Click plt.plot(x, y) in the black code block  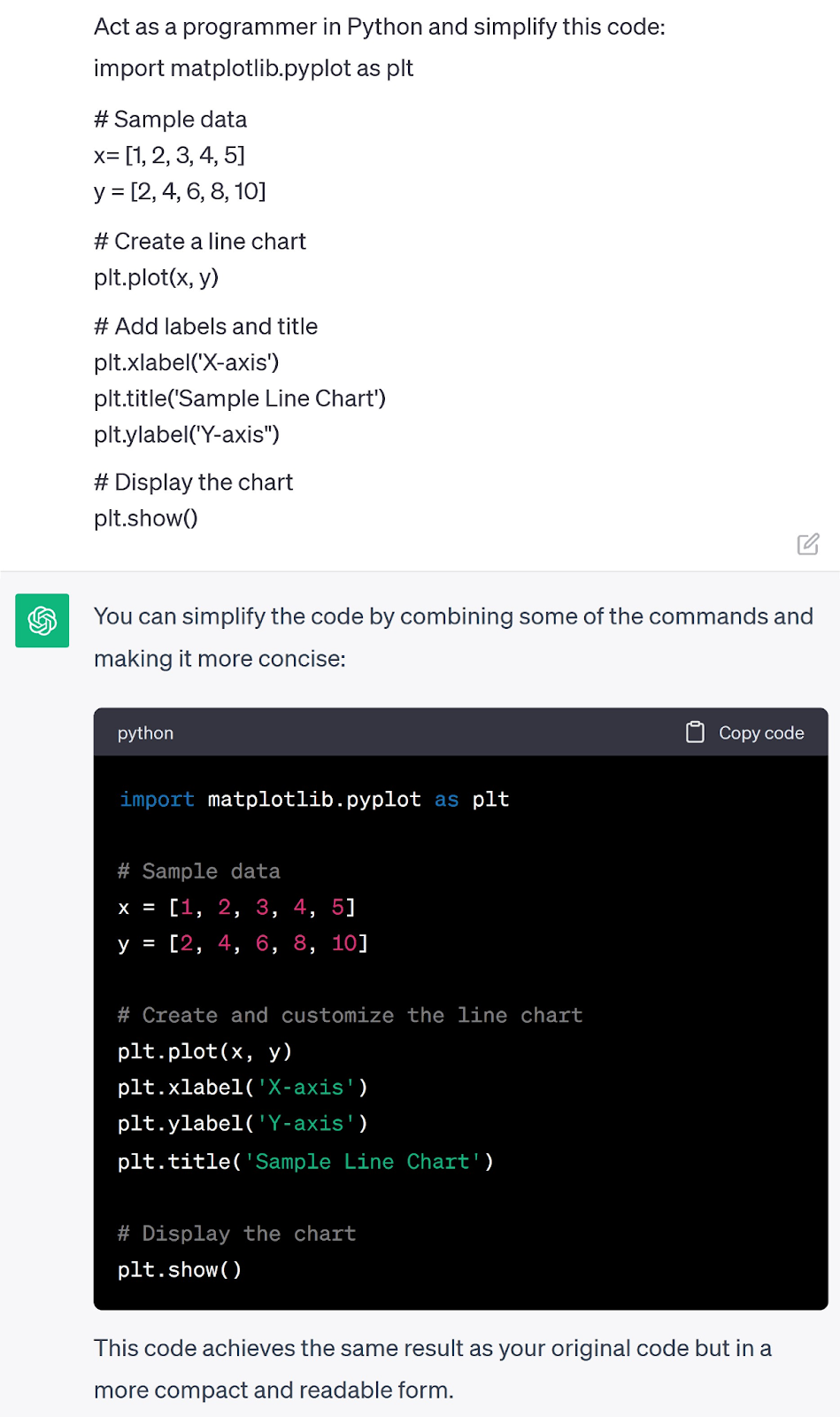(204, 1052)
